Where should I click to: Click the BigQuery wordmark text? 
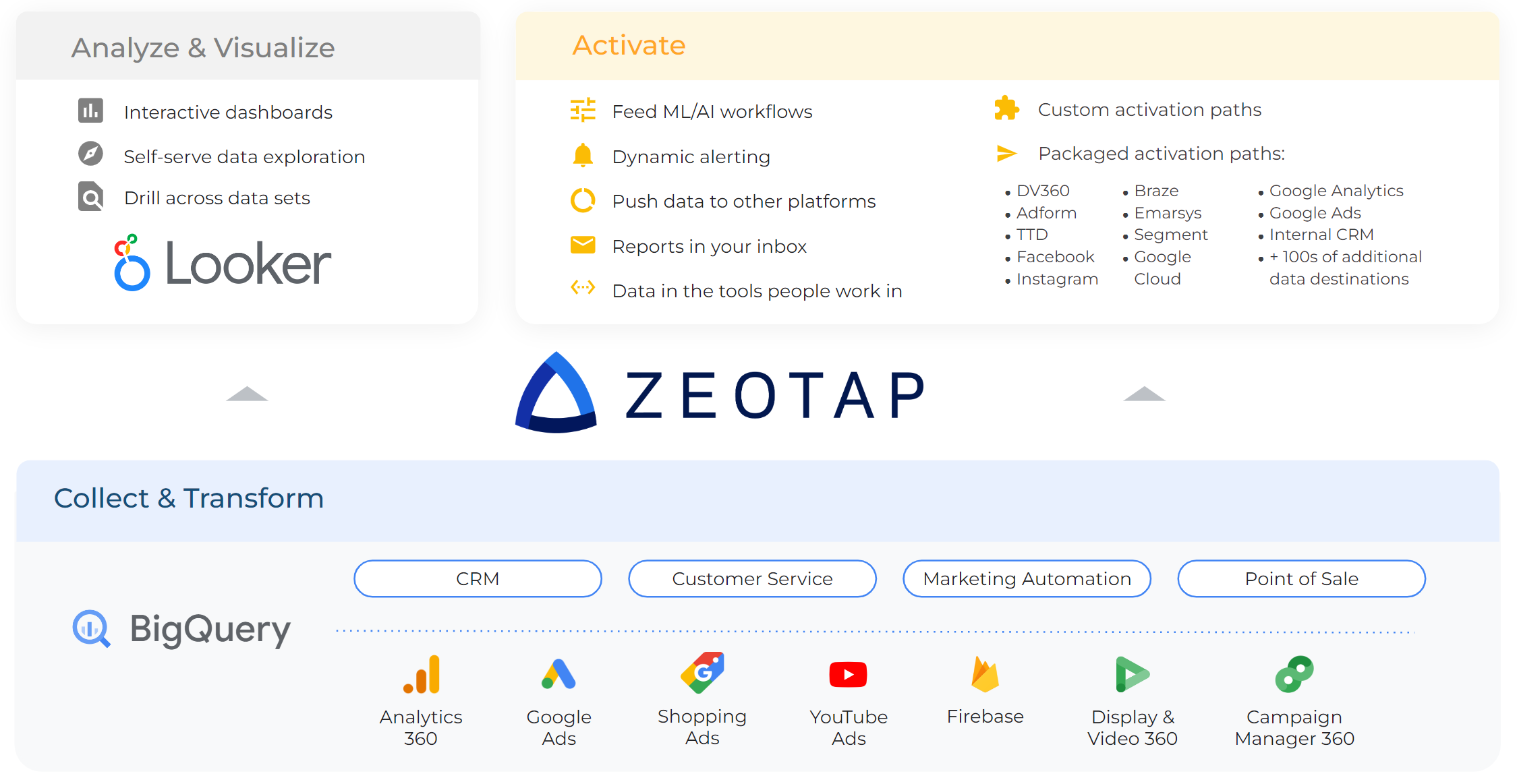[x=210, y=630]
